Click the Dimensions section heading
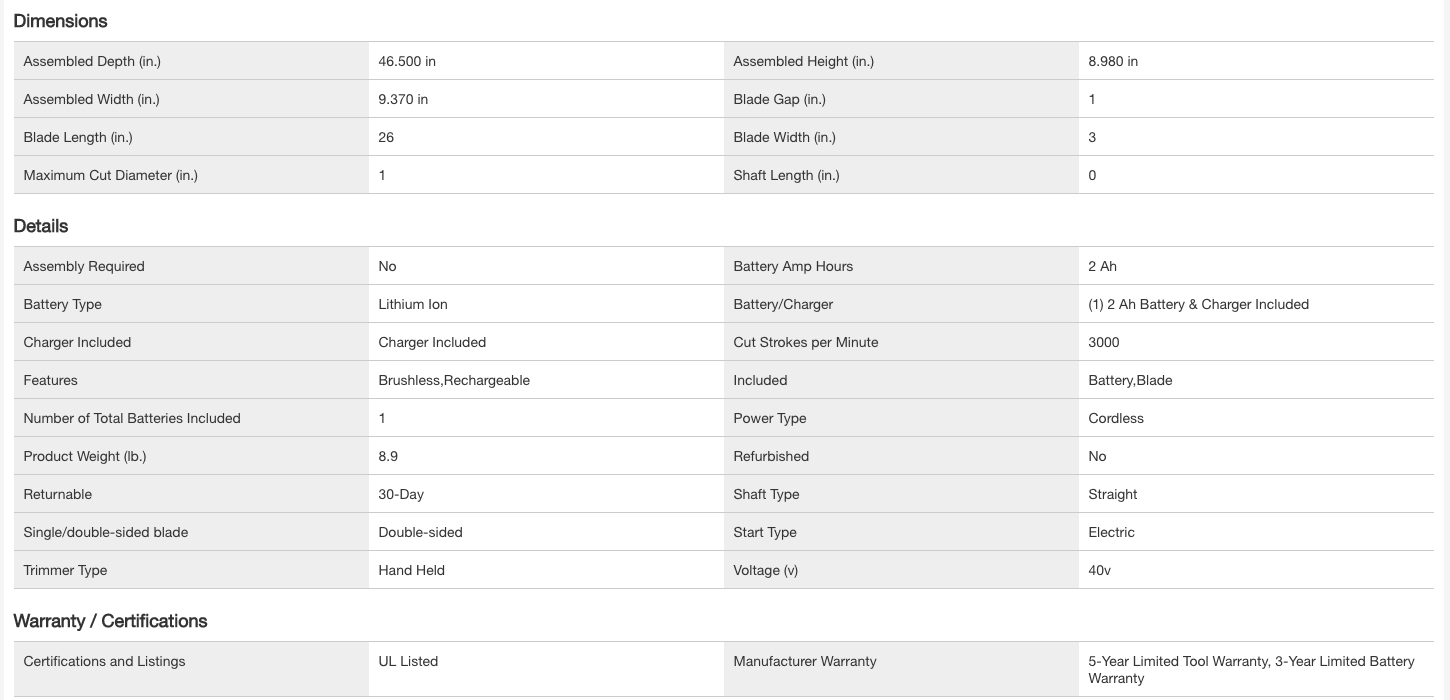 coord(60,21)
